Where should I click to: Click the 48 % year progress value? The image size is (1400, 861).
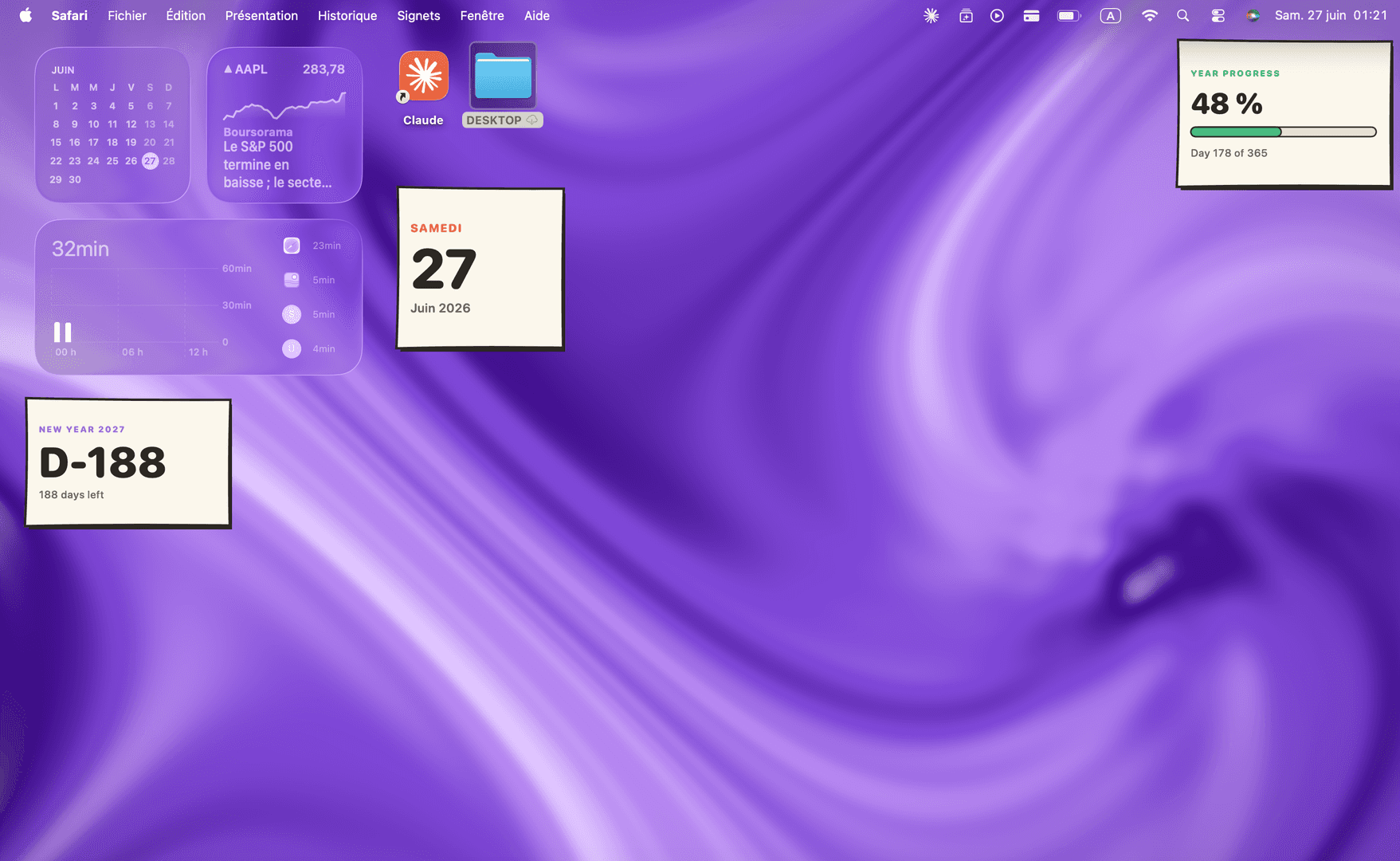pos(1226,104)
